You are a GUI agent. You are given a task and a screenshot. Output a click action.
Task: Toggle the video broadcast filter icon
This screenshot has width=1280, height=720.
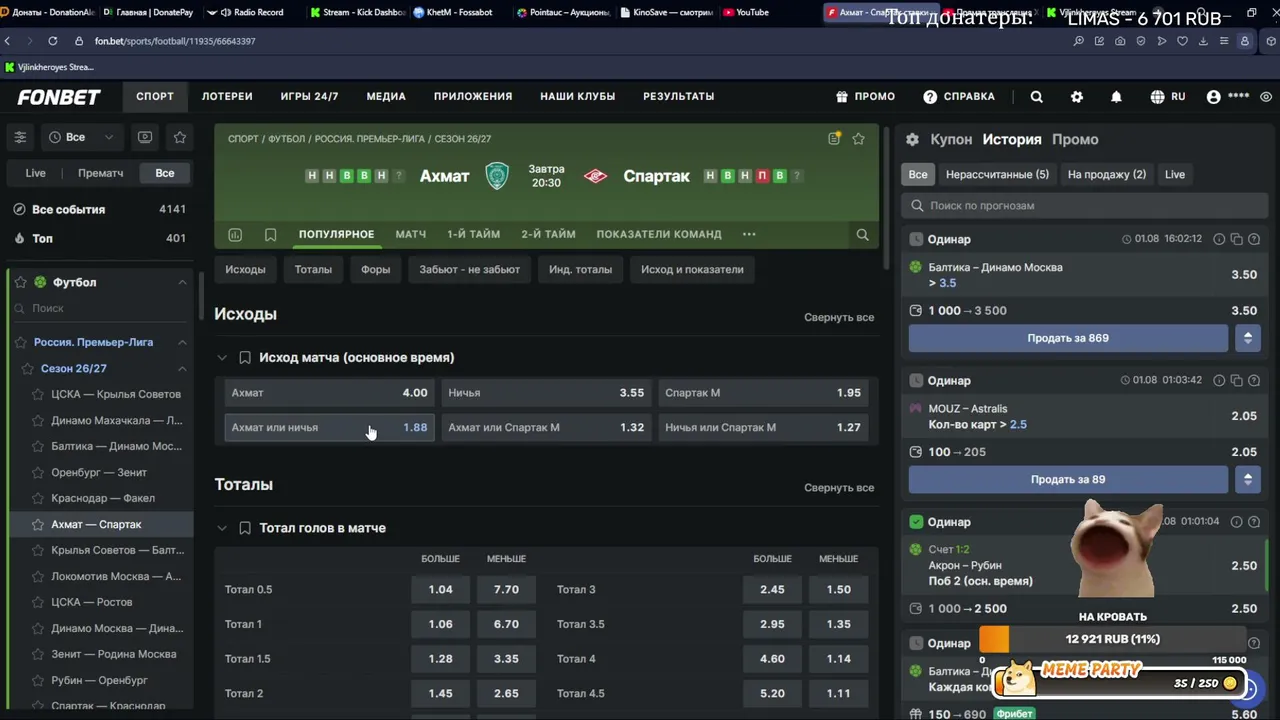click(x=145, y=137)
